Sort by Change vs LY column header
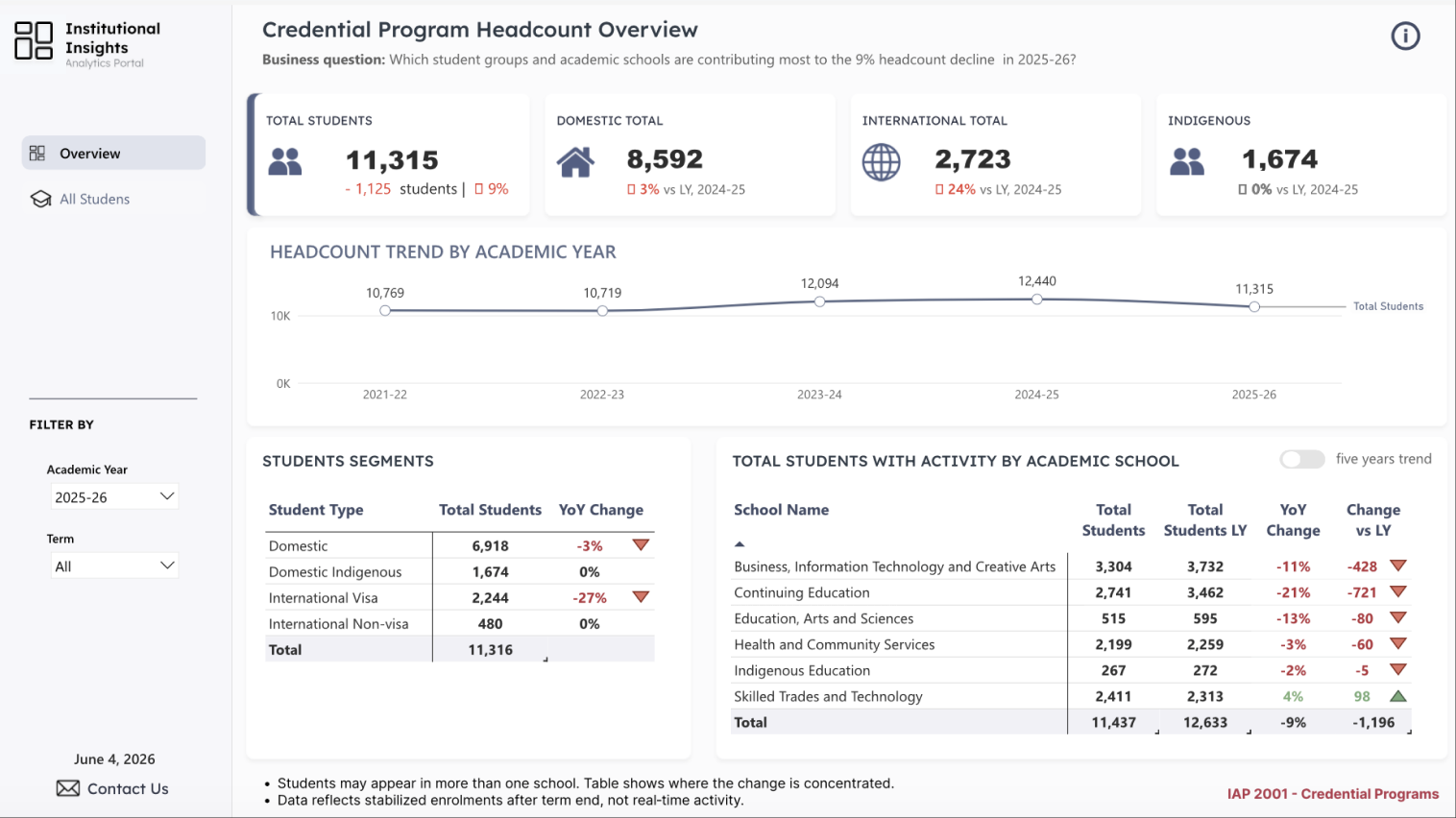Viewport: 1456px width, 818px height. click(1373, 519)
